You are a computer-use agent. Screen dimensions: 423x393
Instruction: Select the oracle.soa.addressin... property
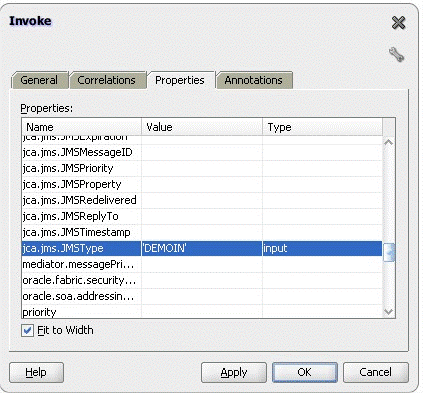(202, 296)
